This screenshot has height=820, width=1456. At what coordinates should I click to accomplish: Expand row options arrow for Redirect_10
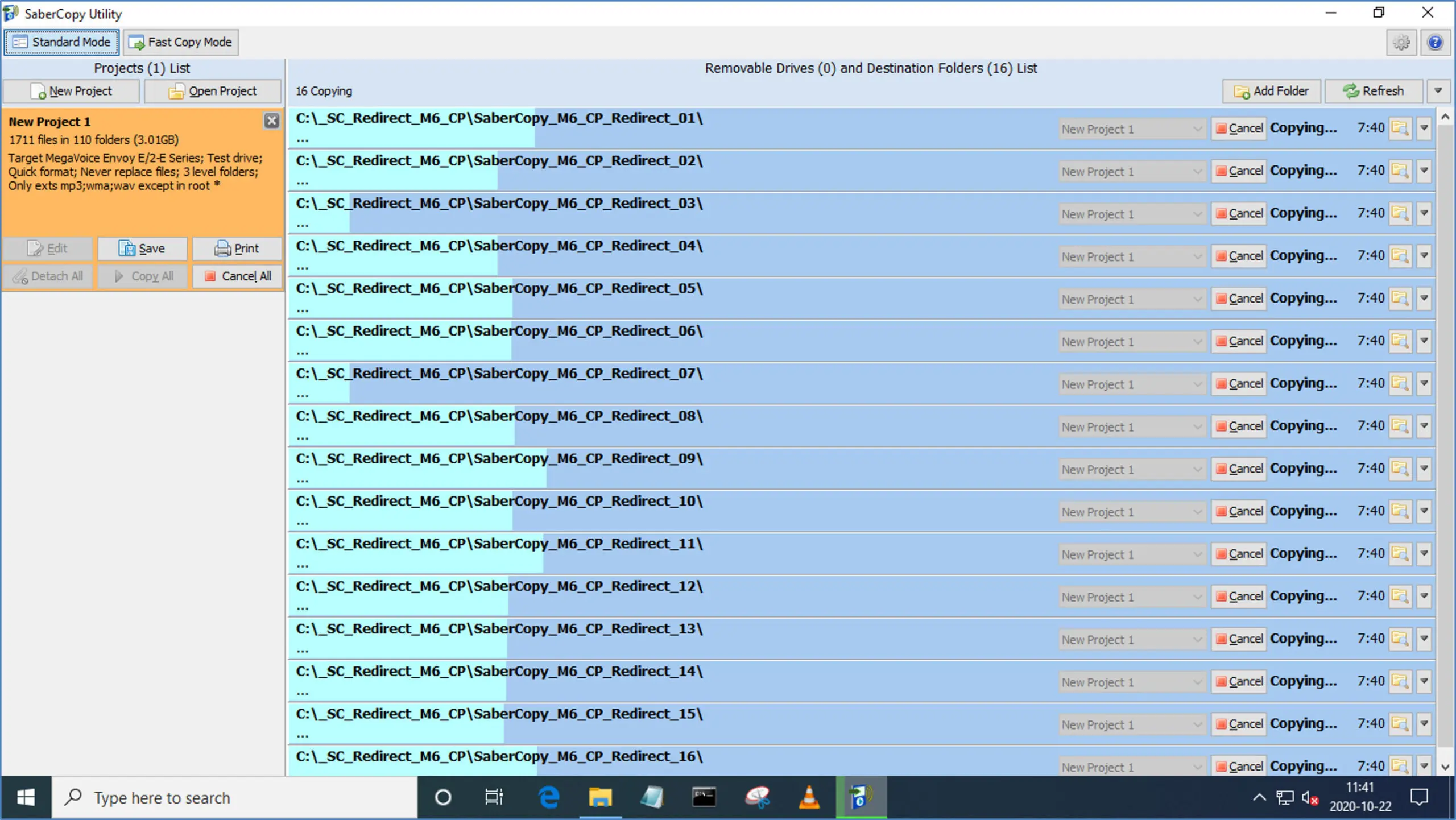coord(1424,511)
